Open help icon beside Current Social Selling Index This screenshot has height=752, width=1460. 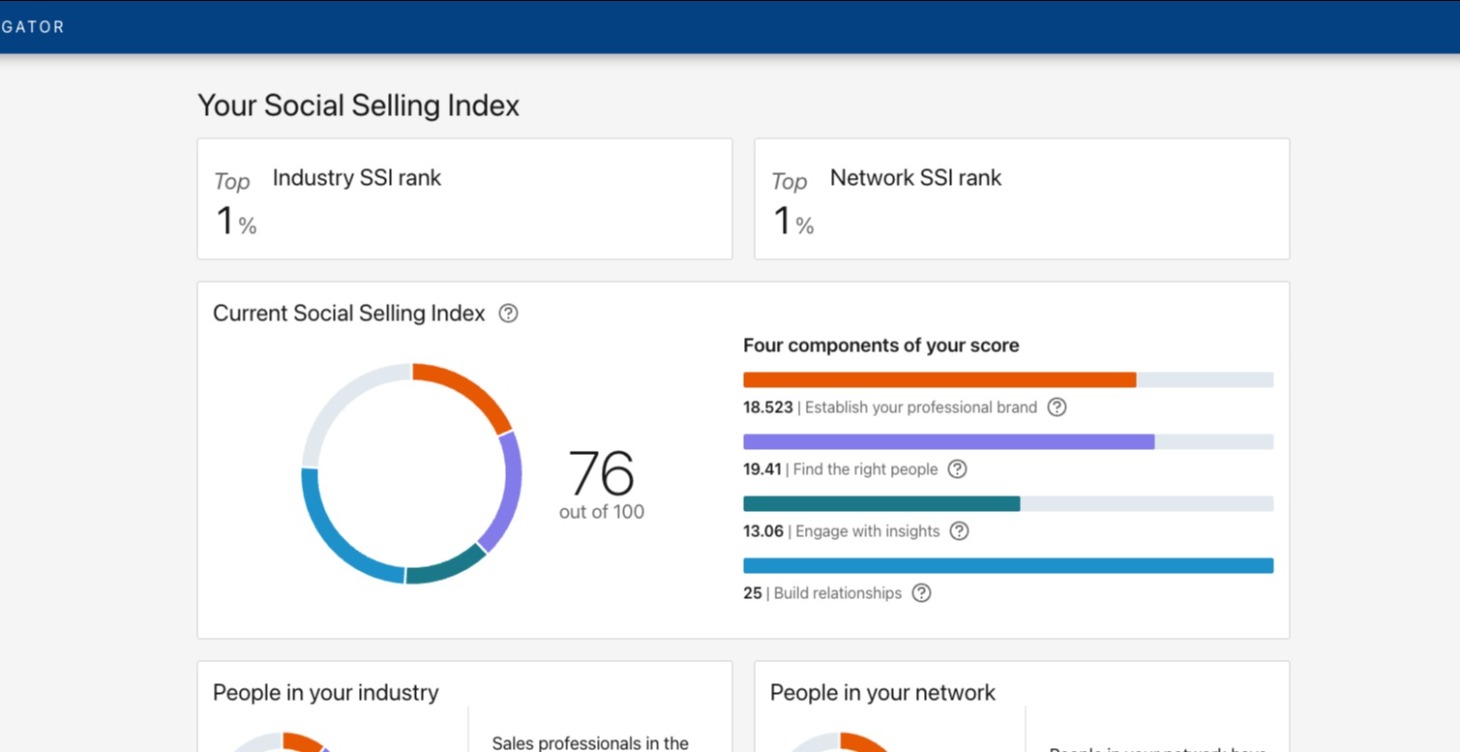click(x=508, y=313)
